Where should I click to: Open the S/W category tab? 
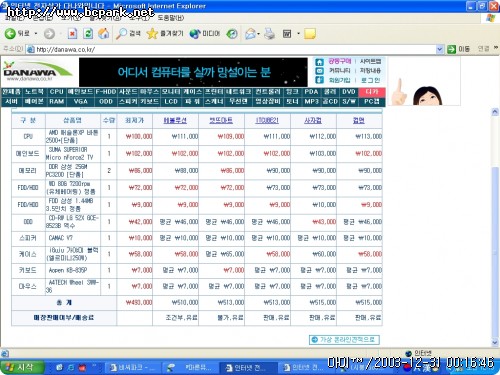[349, 101]
